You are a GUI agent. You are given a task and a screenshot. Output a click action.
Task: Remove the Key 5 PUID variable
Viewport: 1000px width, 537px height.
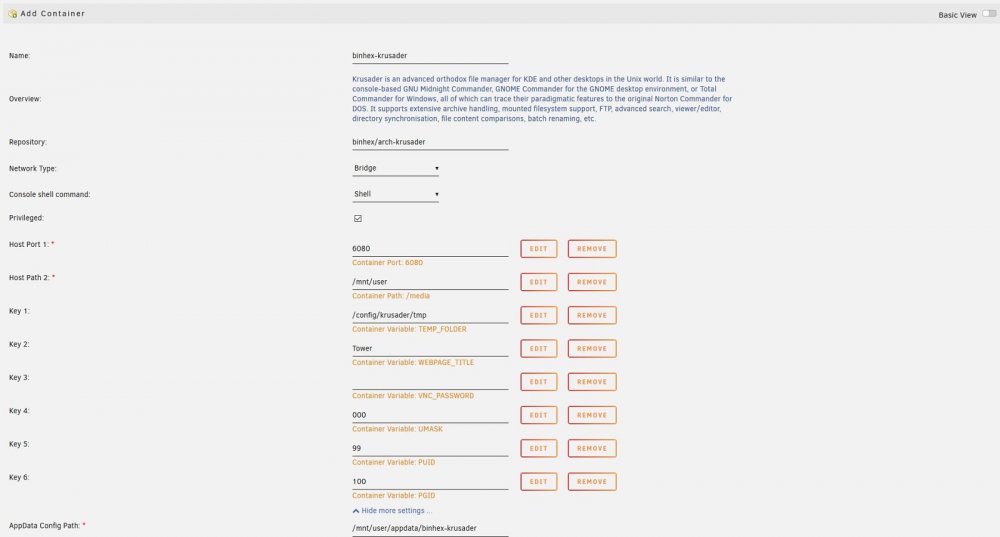click(x=592, y=448)
